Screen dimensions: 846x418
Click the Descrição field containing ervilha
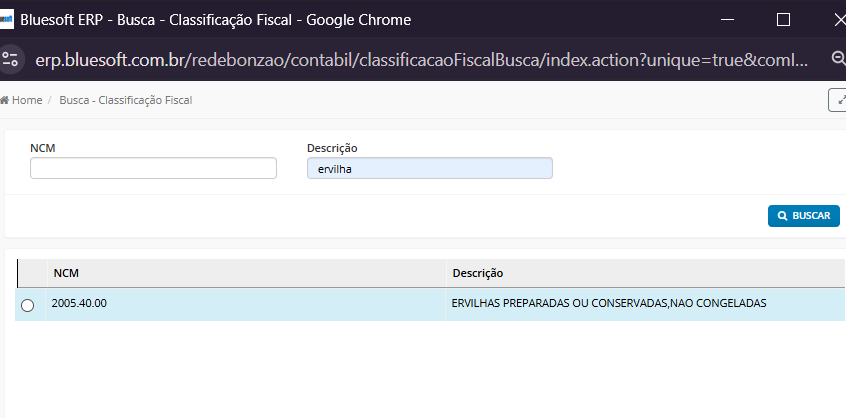click(x=429, y=169)
